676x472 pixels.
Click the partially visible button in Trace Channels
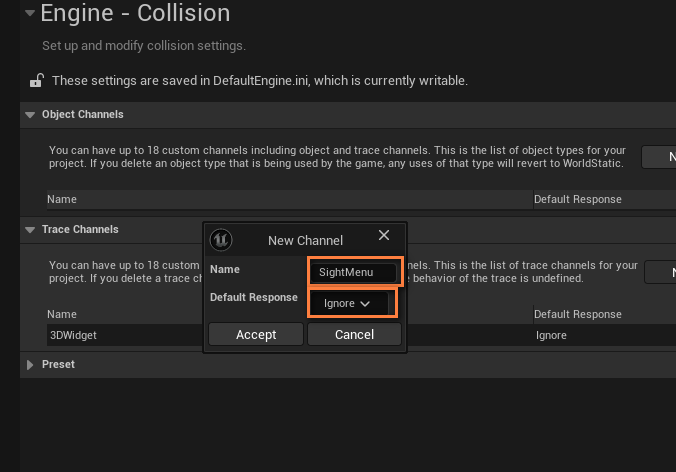(x=660, y=272)
